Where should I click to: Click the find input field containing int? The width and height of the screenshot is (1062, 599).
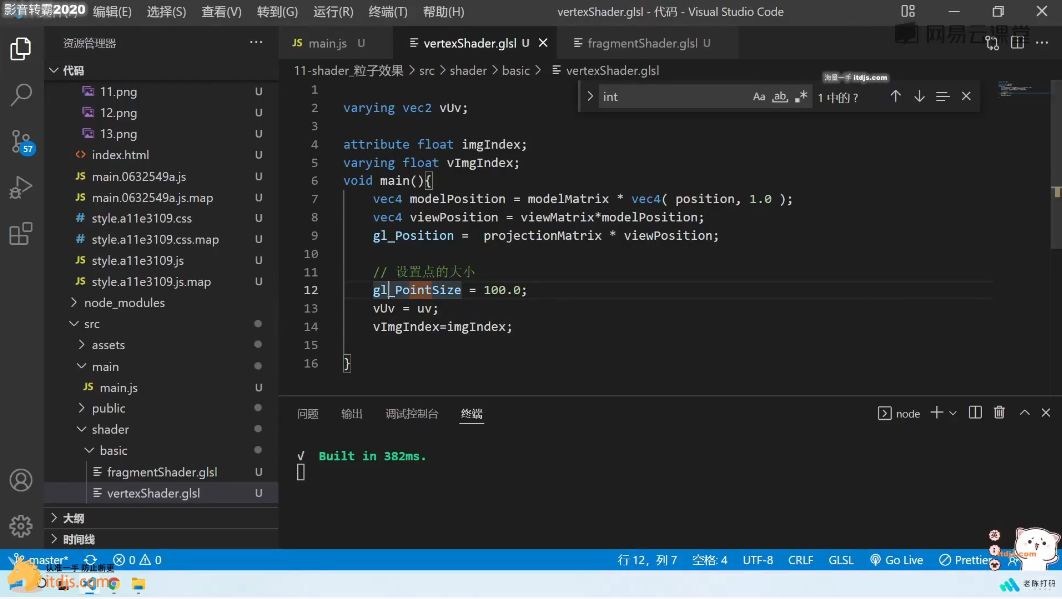(674, 97)
